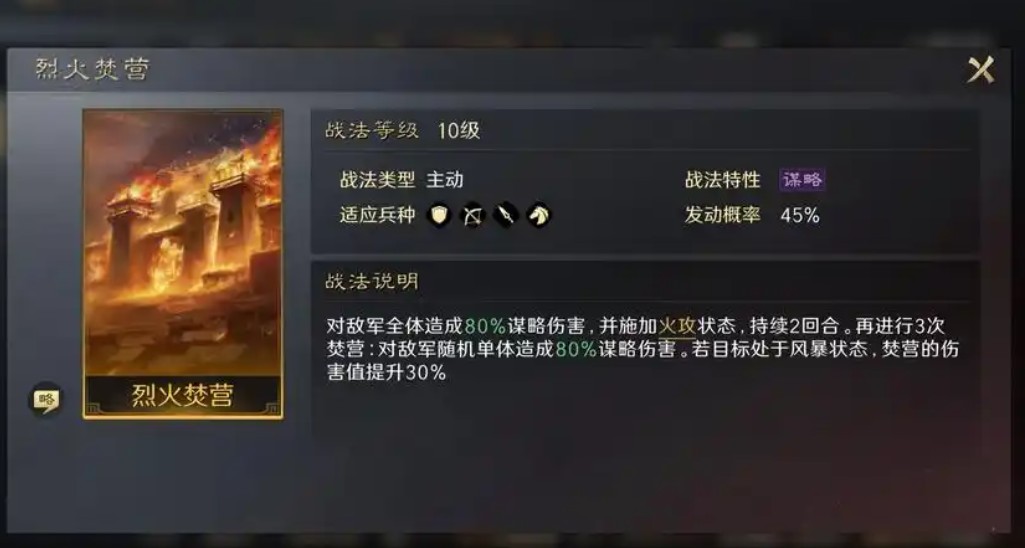Close the 烈火焚营 skill dialog
Screen dimensions: 1025x548
pyautogui.click(x=981, y=69)
